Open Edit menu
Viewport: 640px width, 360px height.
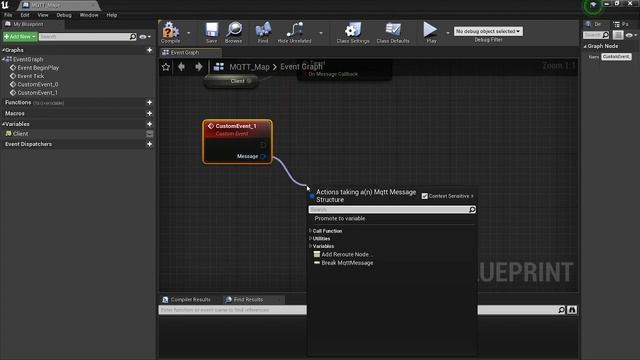(x=25, y=15)
